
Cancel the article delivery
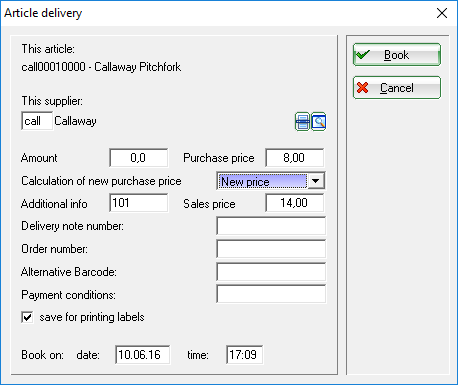pos(397,88)
